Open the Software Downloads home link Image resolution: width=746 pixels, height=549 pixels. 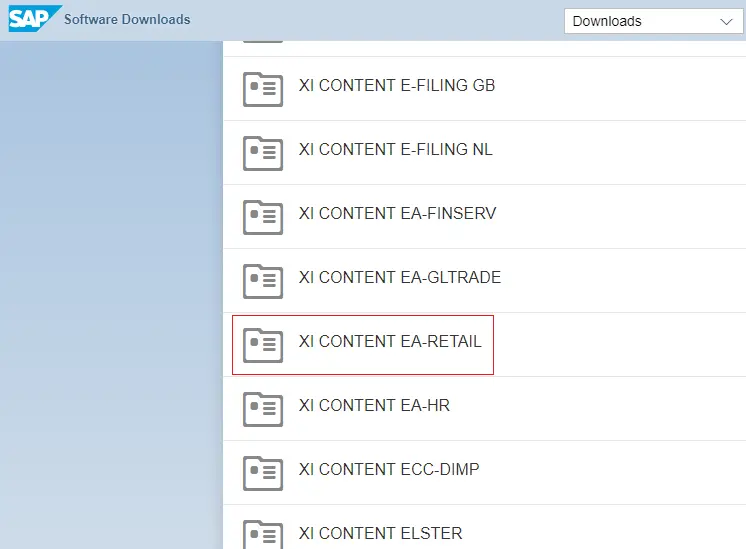click(127, 20)
